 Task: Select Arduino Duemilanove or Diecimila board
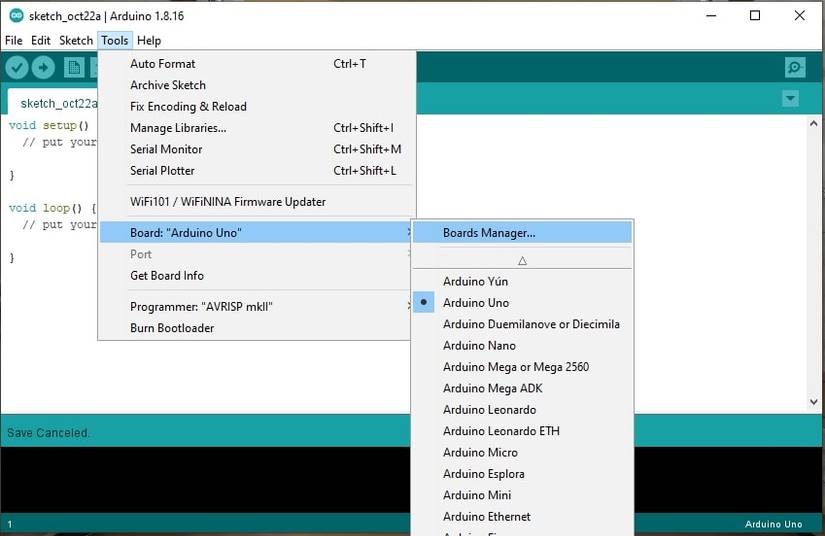pyautogui.click(x=522, y=325)
